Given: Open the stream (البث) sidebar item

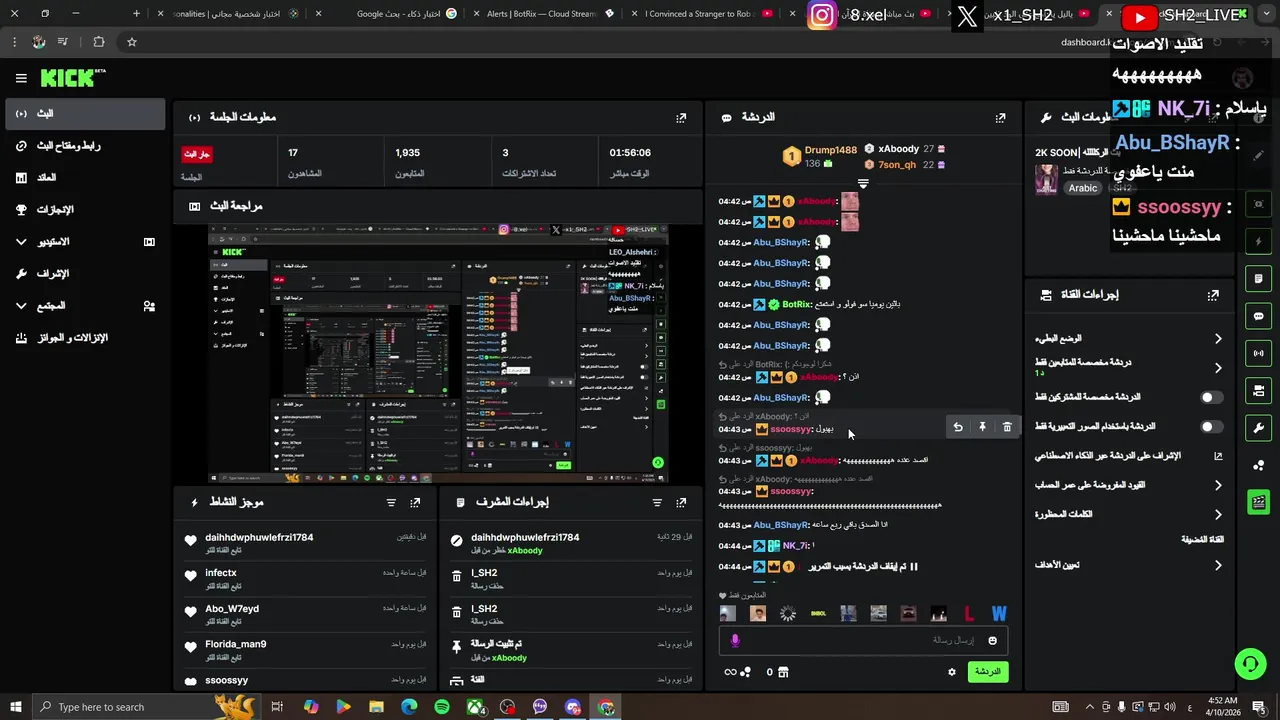Looking at the screenshot, I should tap(85, 114).
